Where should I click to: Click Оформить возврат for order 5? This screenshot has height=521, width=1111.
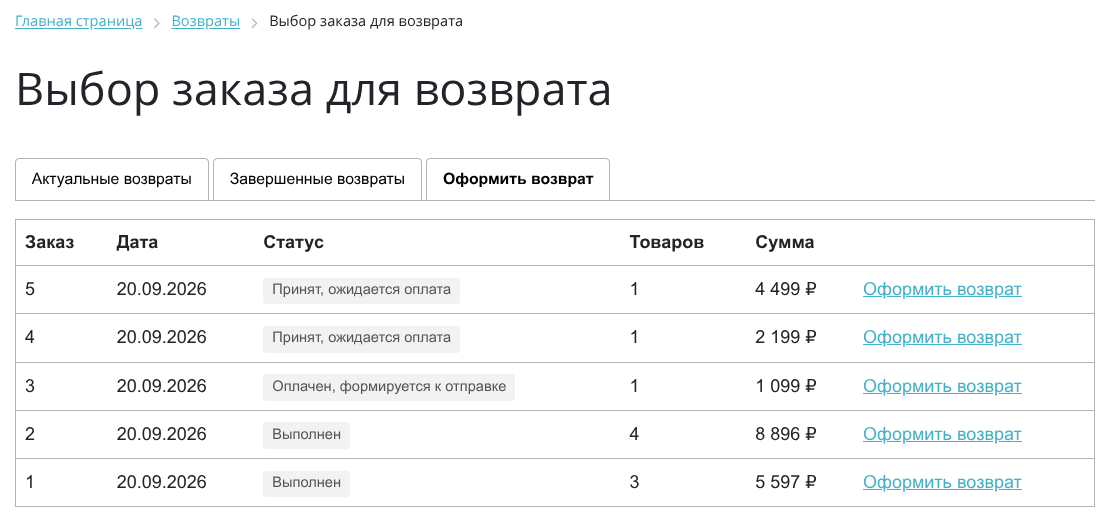[x=942, y=289]
